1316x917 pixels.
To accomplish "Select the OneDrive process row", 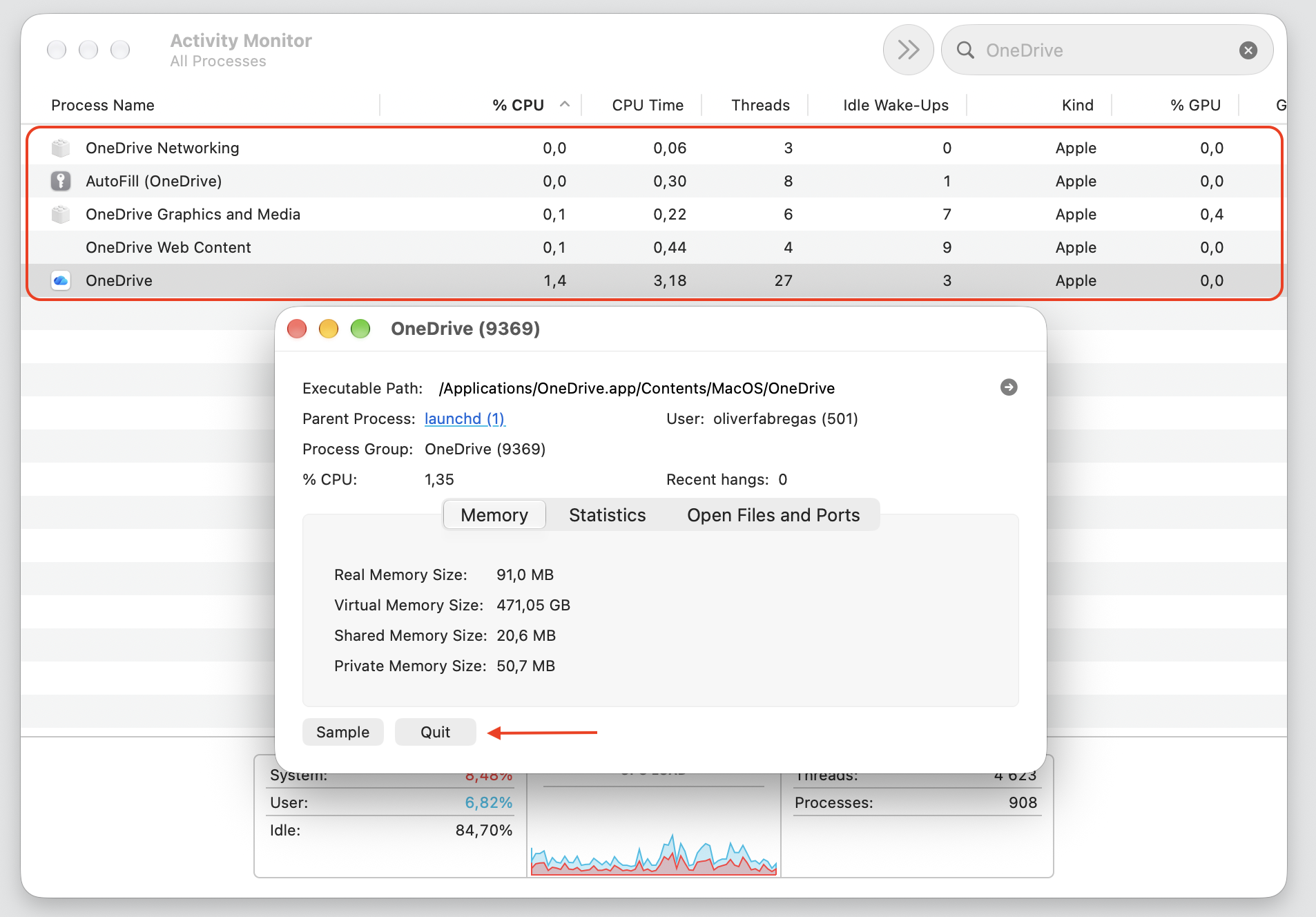I will pyautogui.click(x=654, y=280).
